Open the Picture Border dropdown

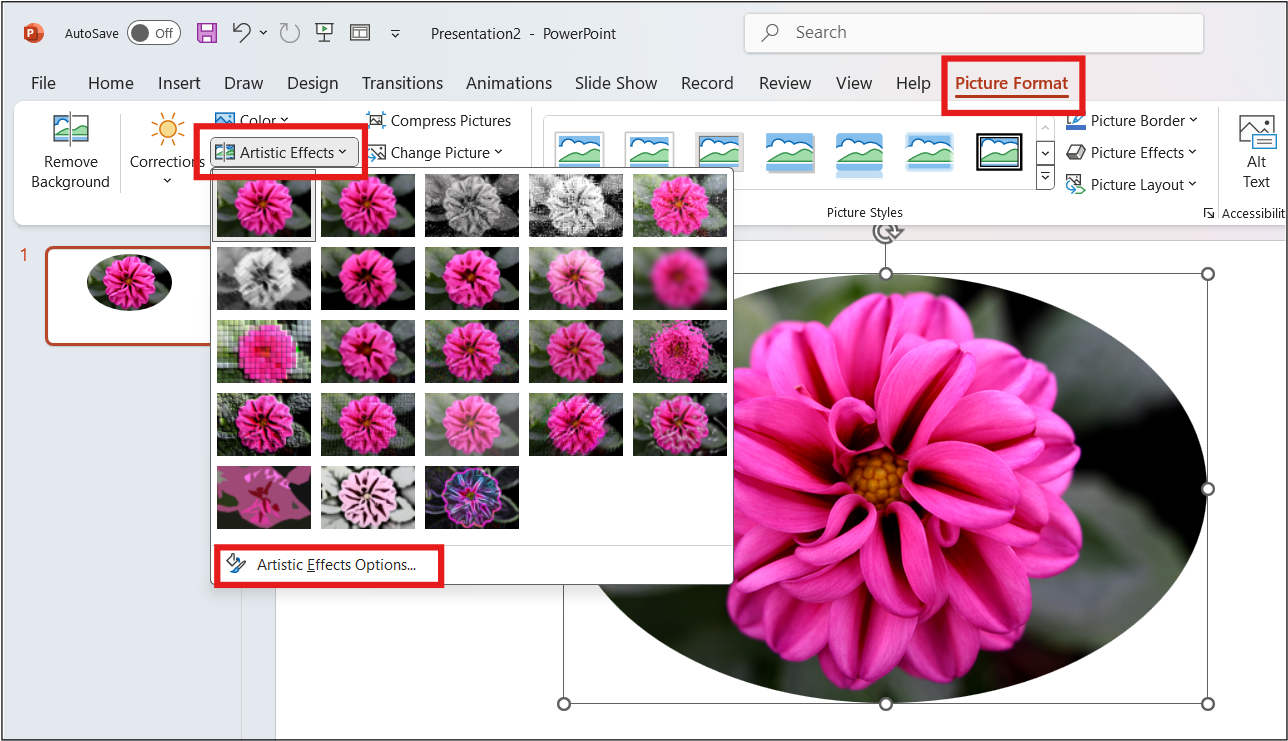point(1131,121)
